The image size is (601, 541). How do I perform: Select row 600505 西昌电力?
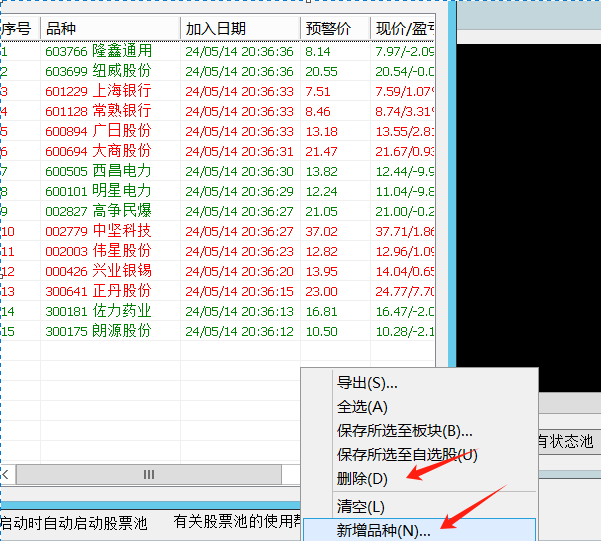click(x=217, y=171)
